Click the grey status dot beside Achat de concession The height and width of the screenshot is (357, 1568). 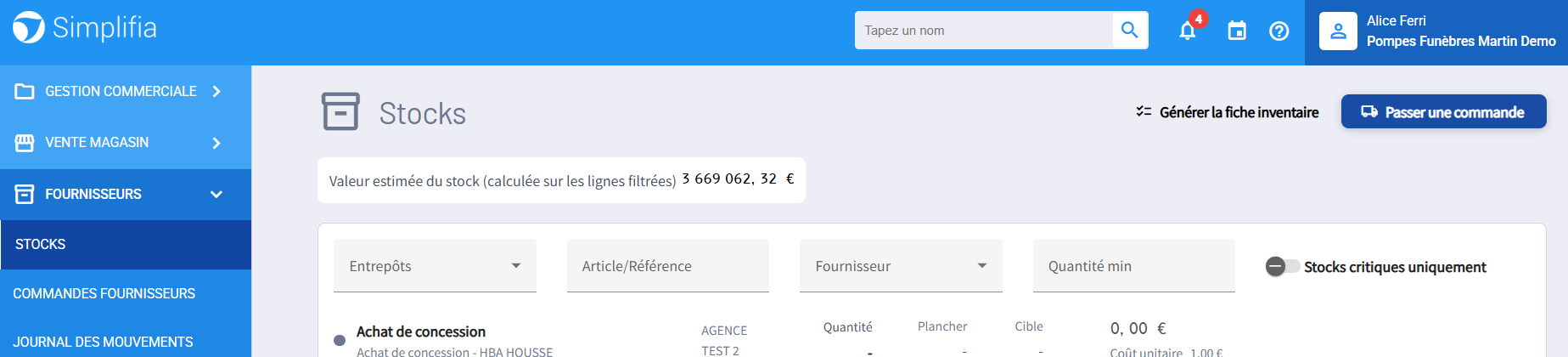[340, 340]
